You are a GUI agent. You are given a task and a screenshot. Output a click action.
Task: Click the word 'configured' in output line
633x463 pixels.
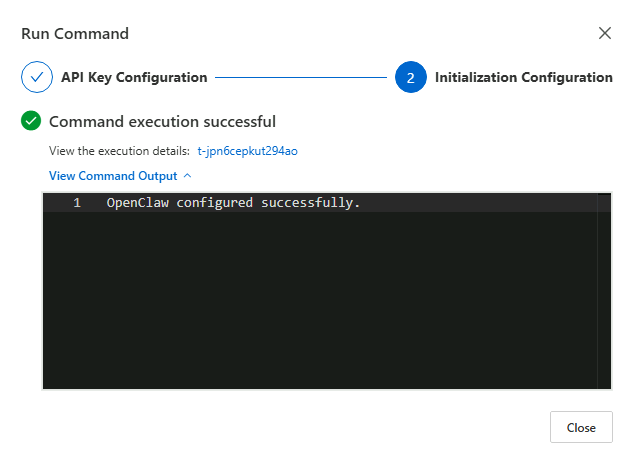click(215, 203)
